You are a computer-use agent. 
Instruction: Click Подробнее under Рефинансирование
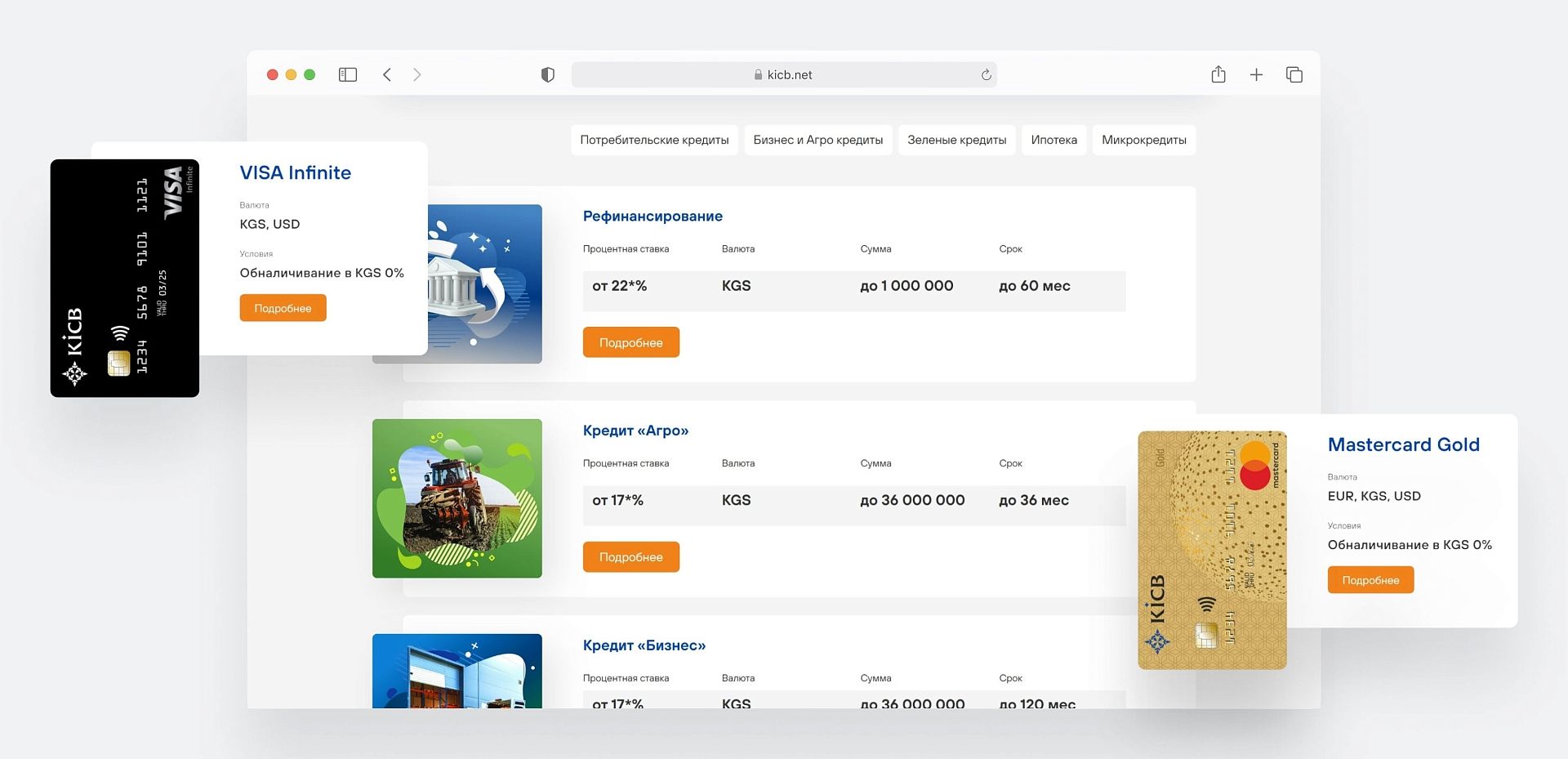coord(630,342)
